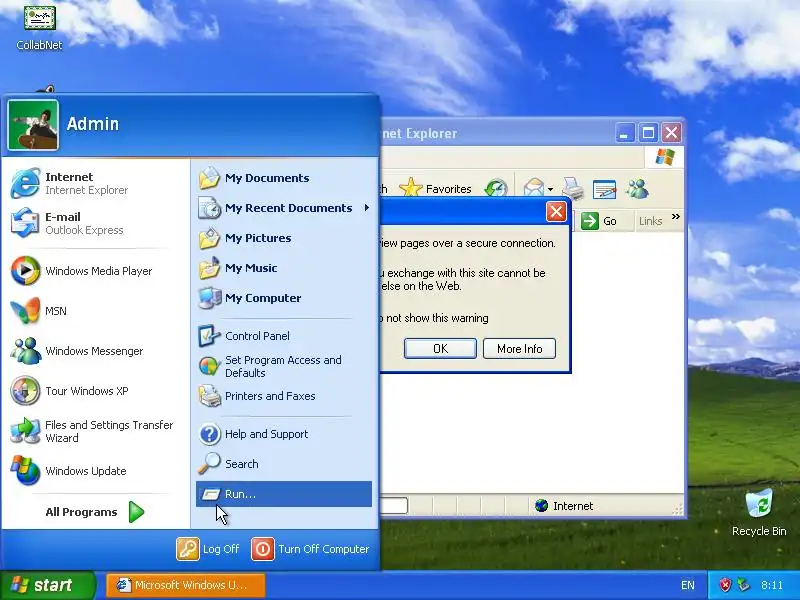This screenshot has width=800, height=600.
Task: Click EN language indicator on taskbar
Action: [x=687, y=585]
